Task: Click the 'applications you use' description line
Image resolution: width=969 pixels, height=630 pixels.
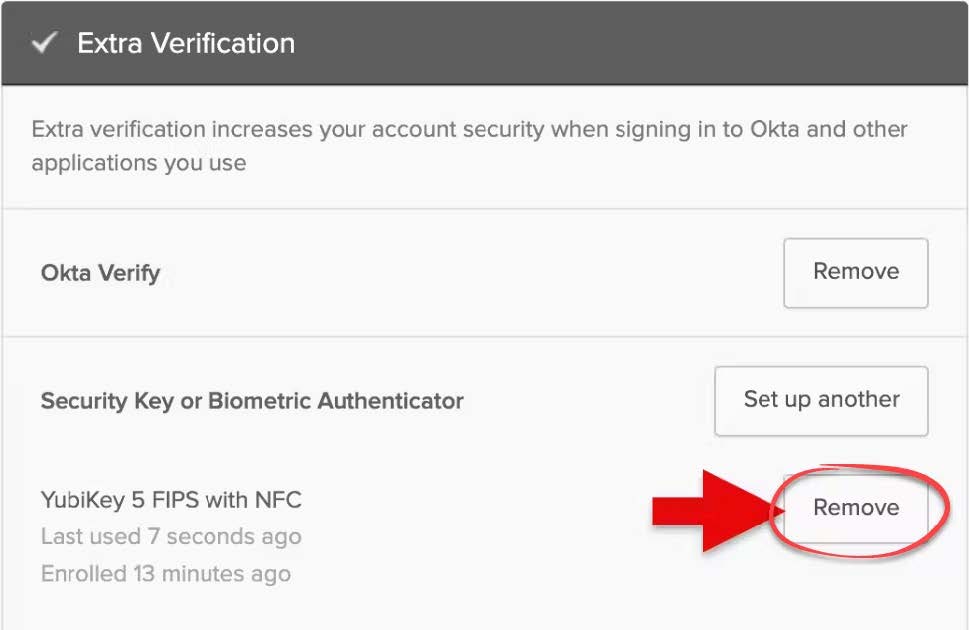Action: pyautogui.click(x=138, y=163)
